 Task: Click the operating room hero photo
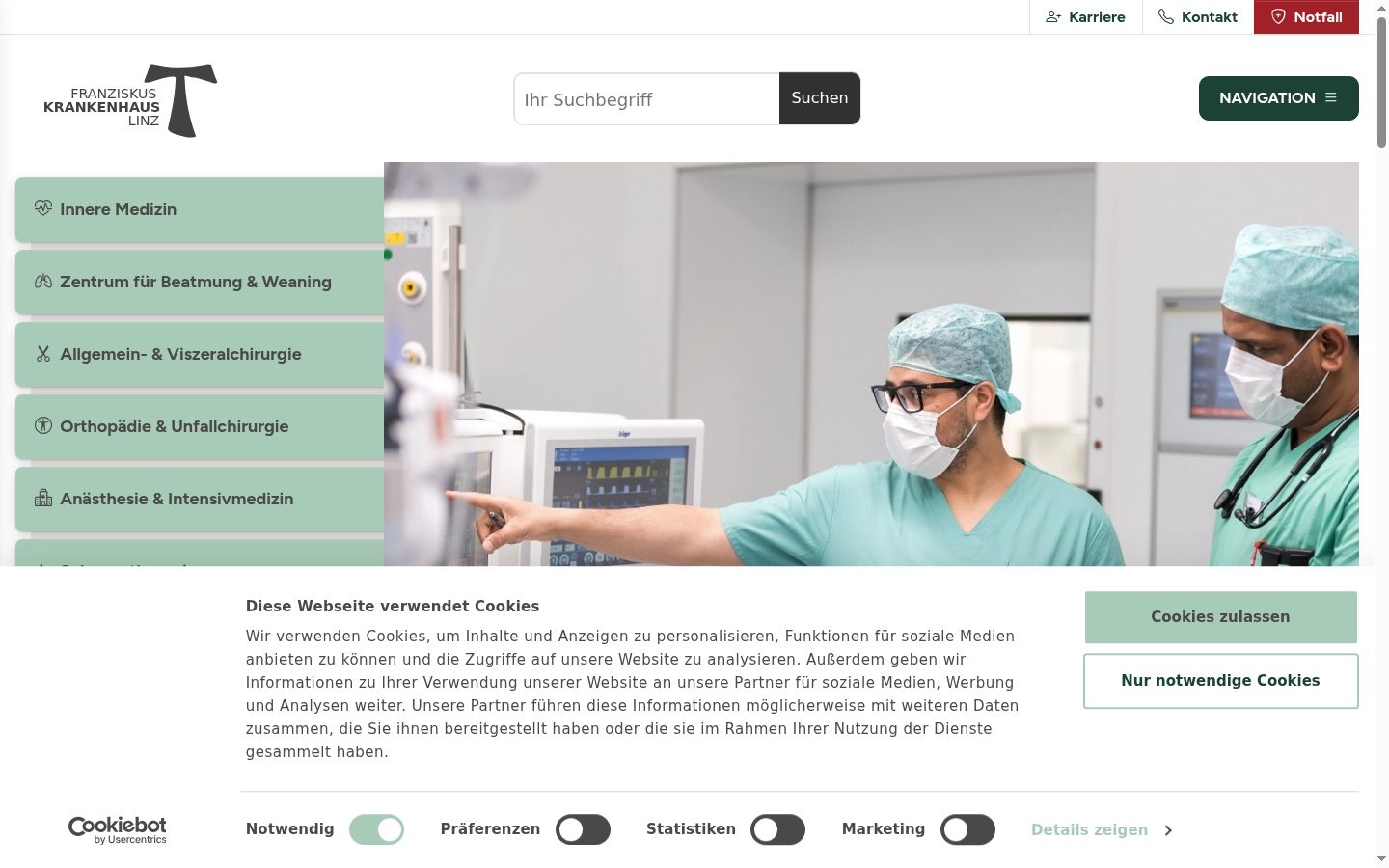coord(871,364)
